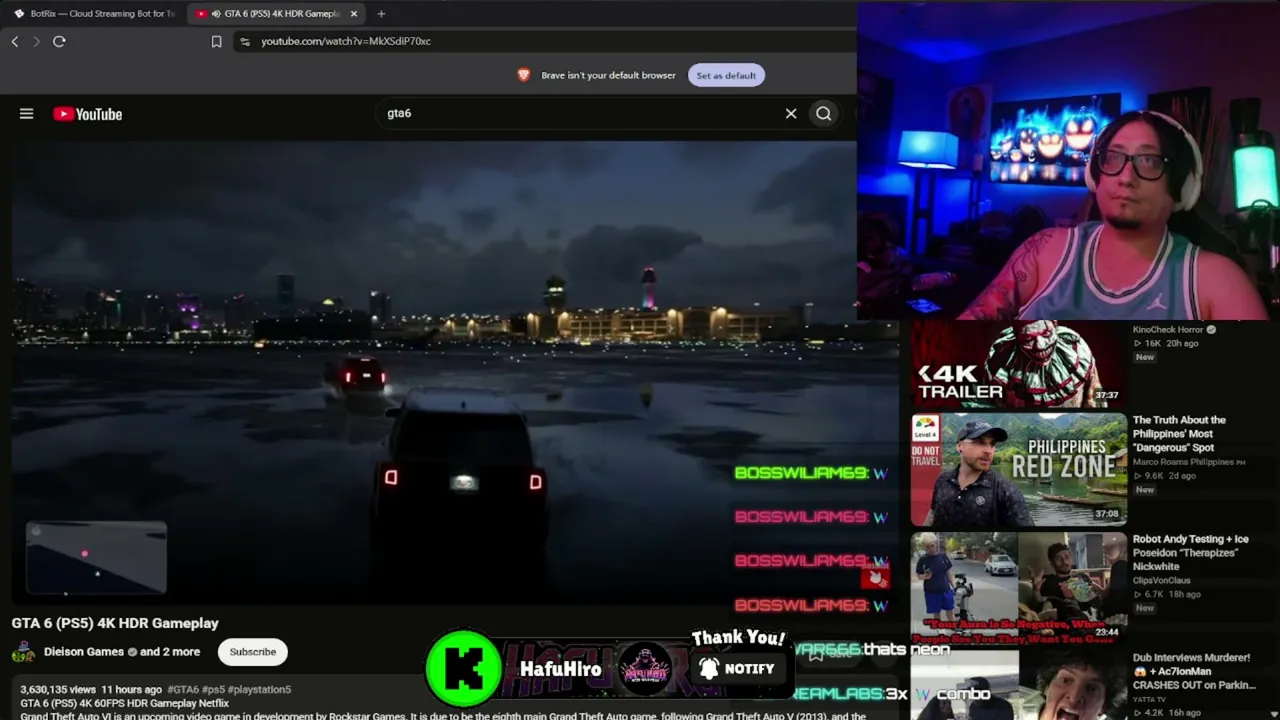The width and height of the screenshot is (1280, 720).
Task: Reload the current page
Action: pos(59,41)
